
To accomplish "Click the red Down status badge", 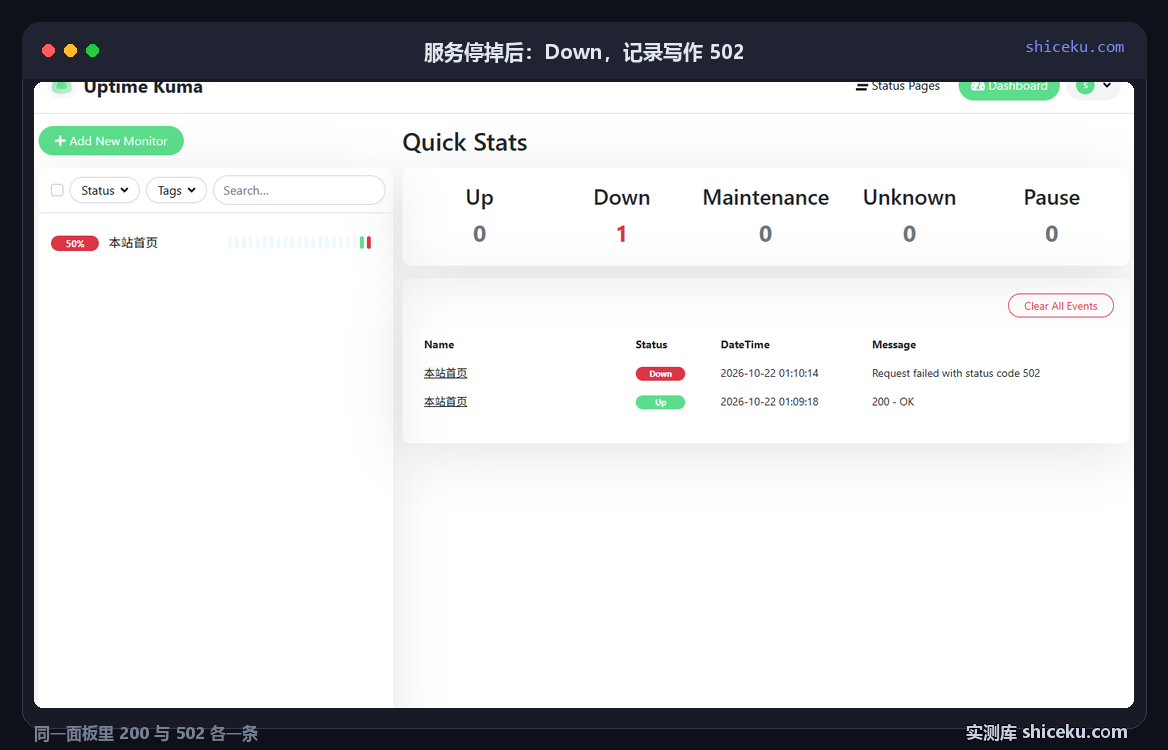I will pos(660,374).
